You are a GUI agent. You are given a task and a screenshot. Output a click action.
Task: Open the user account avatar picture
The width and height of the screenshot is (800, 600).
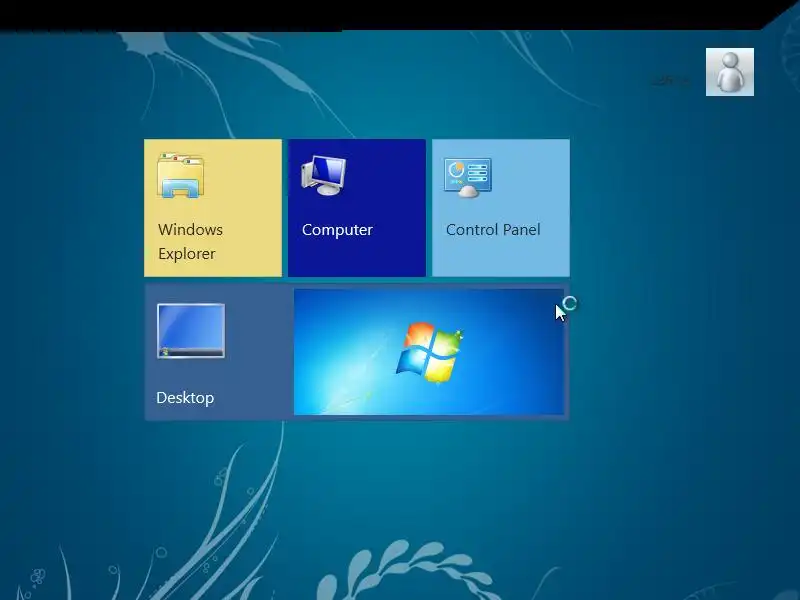tap(730, 72)
